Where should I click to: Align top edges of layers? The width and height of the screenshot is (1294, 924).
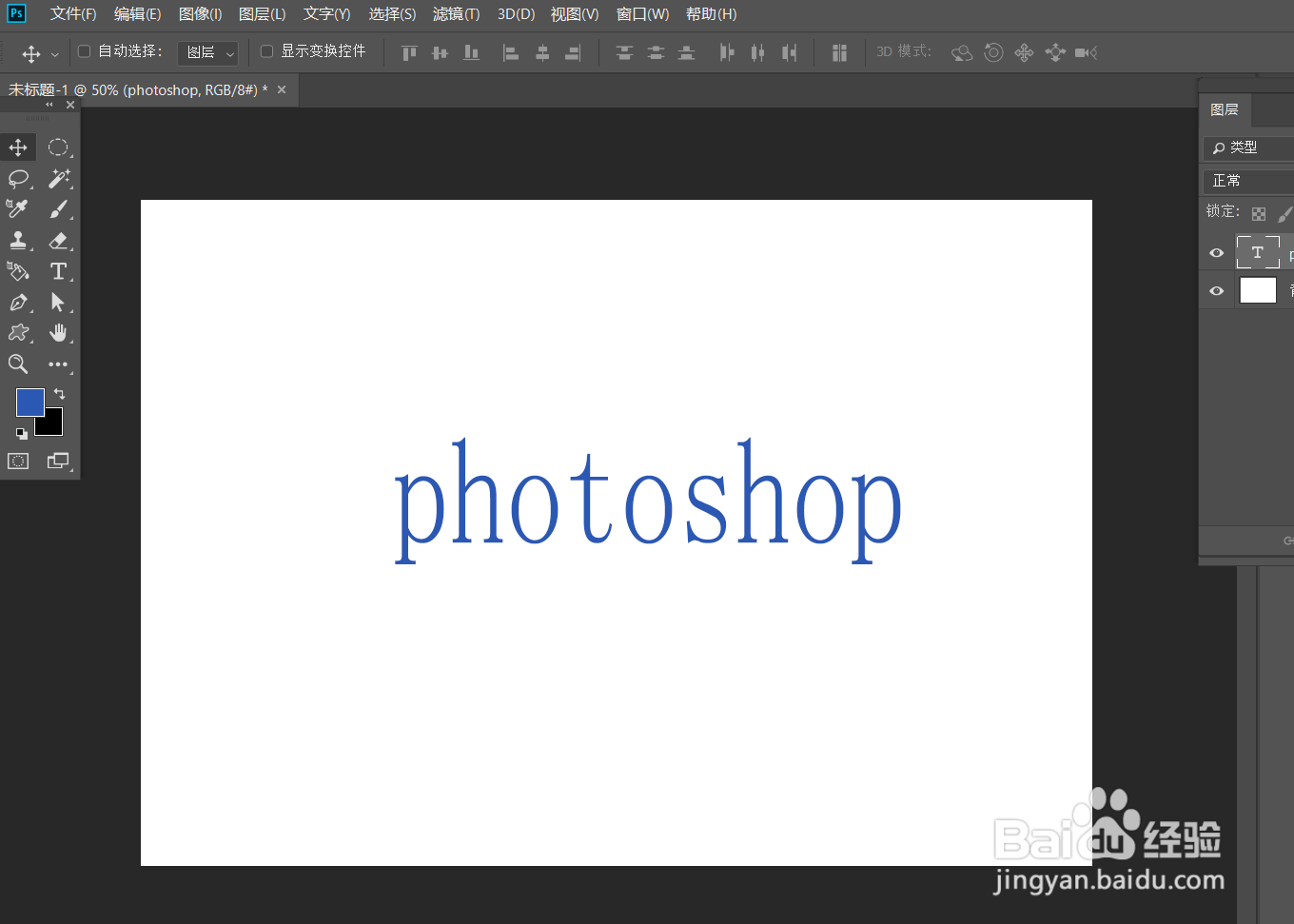coord(409,52)
